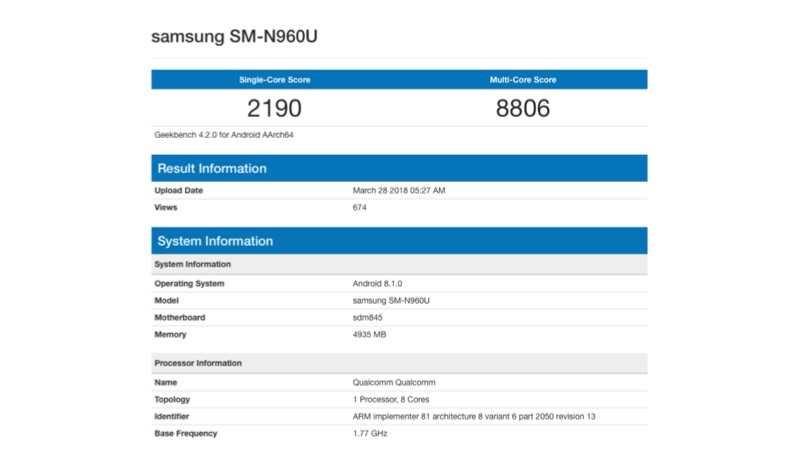Click the blue System Information section header
The width and height of the screenshot is (801, 449).
click(399, 241)
